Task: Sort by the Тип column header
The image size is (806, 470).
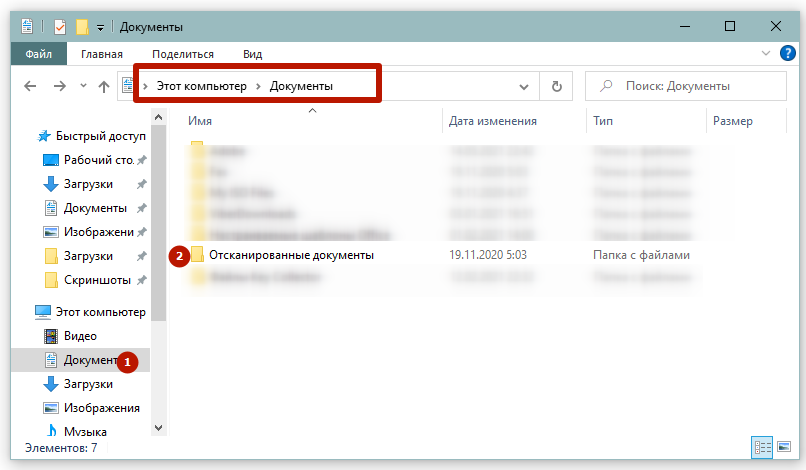Action: (603, 121)
